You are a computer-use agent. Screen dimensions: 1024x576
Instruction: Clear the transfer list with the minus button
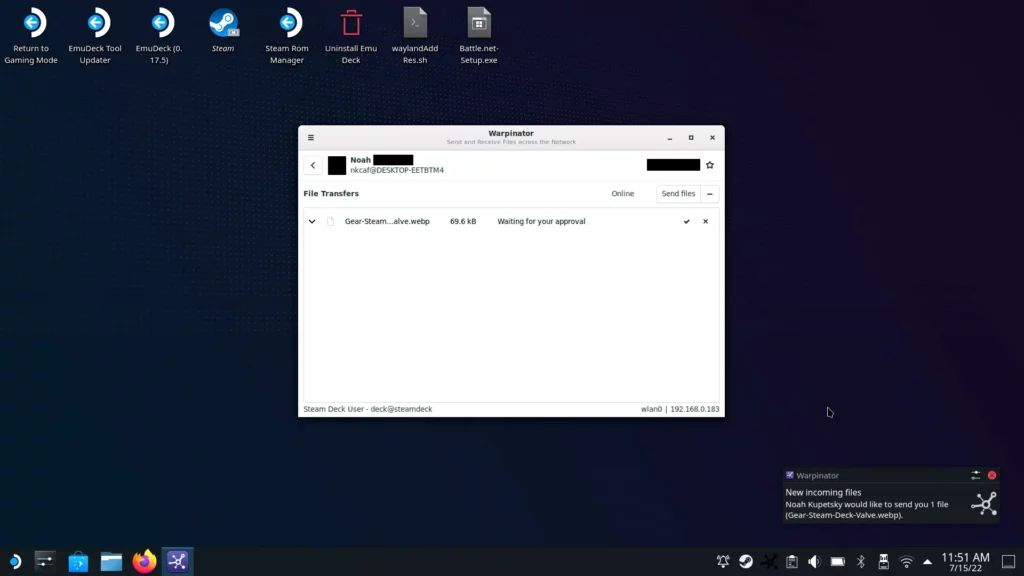[x=710, y=194]
